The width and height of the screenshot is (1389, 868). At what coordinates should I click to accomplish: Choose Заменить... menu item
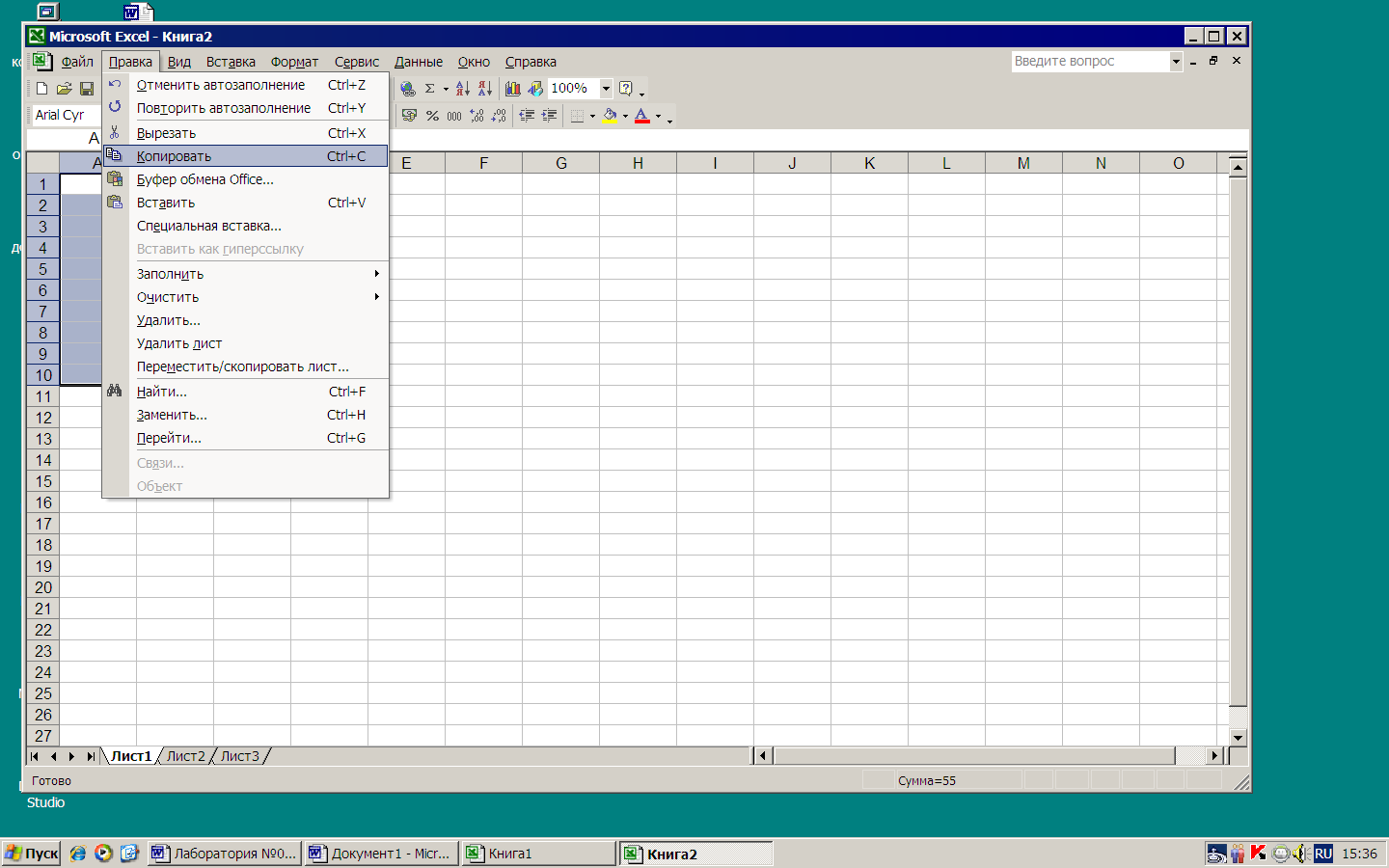tap(245, 415)
